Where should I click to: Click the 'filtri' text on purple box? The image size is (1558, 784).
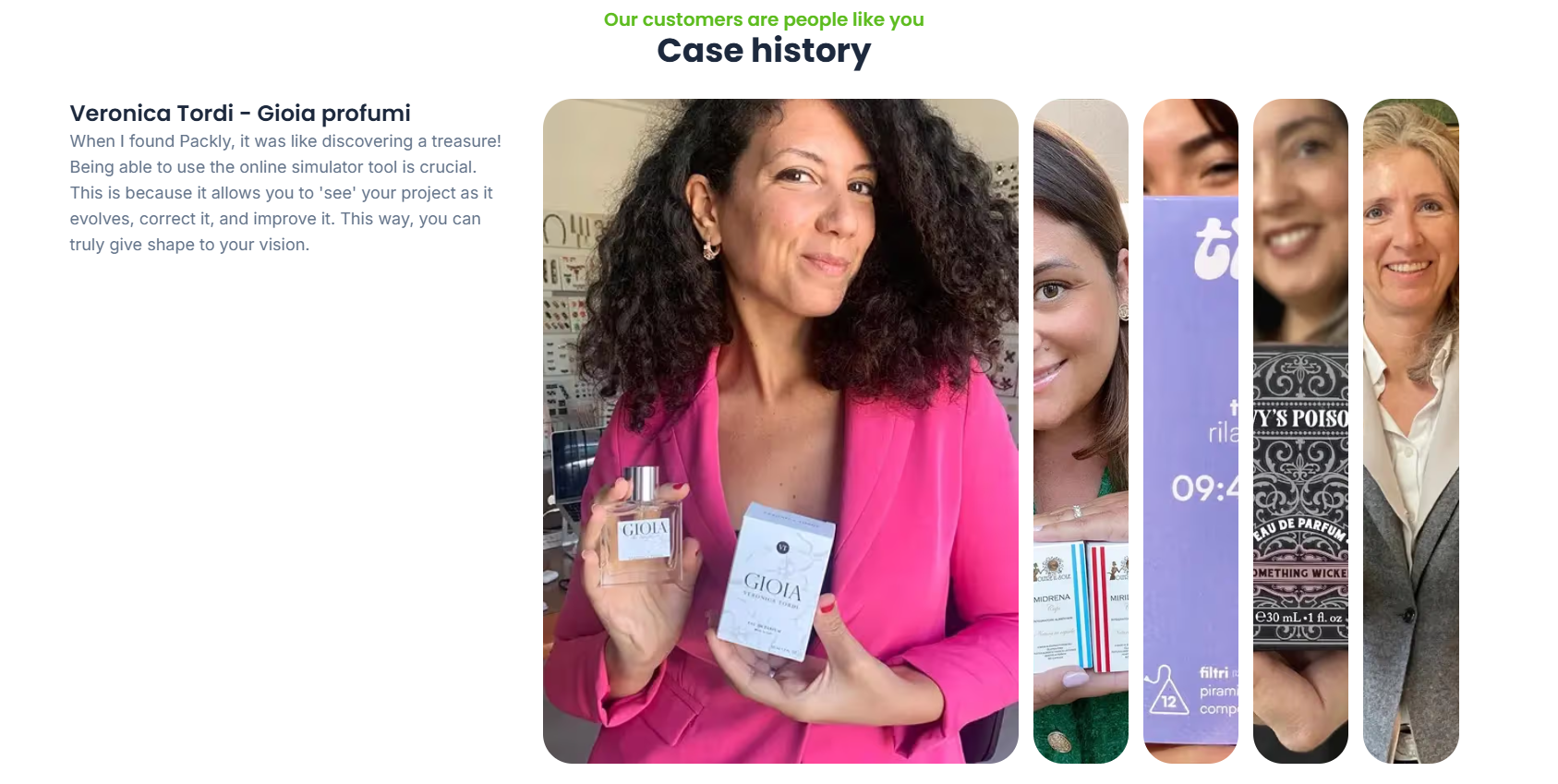1214,672
